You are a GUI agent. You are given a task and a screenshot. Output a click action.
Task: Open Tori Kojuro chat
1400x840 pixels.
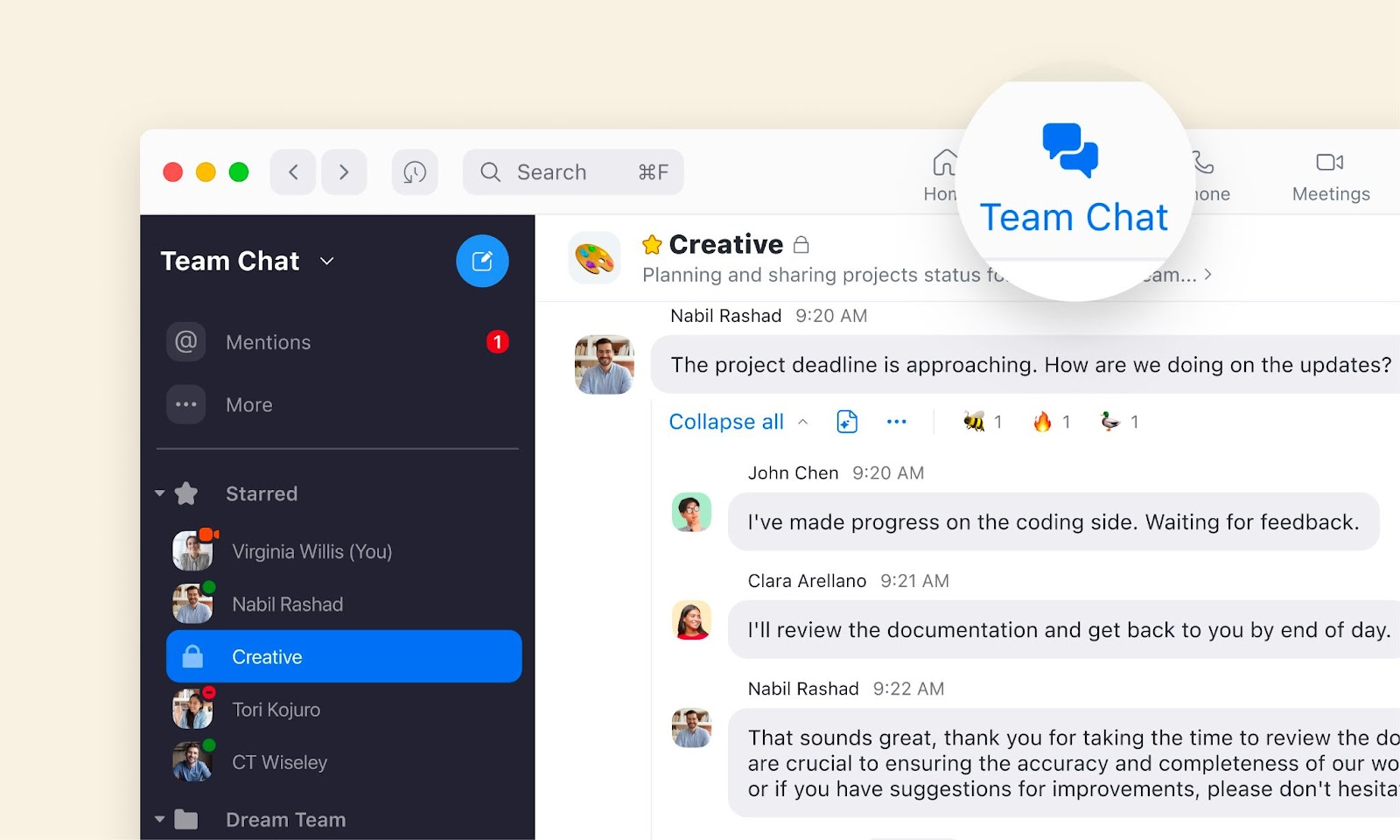coord(346,709)
